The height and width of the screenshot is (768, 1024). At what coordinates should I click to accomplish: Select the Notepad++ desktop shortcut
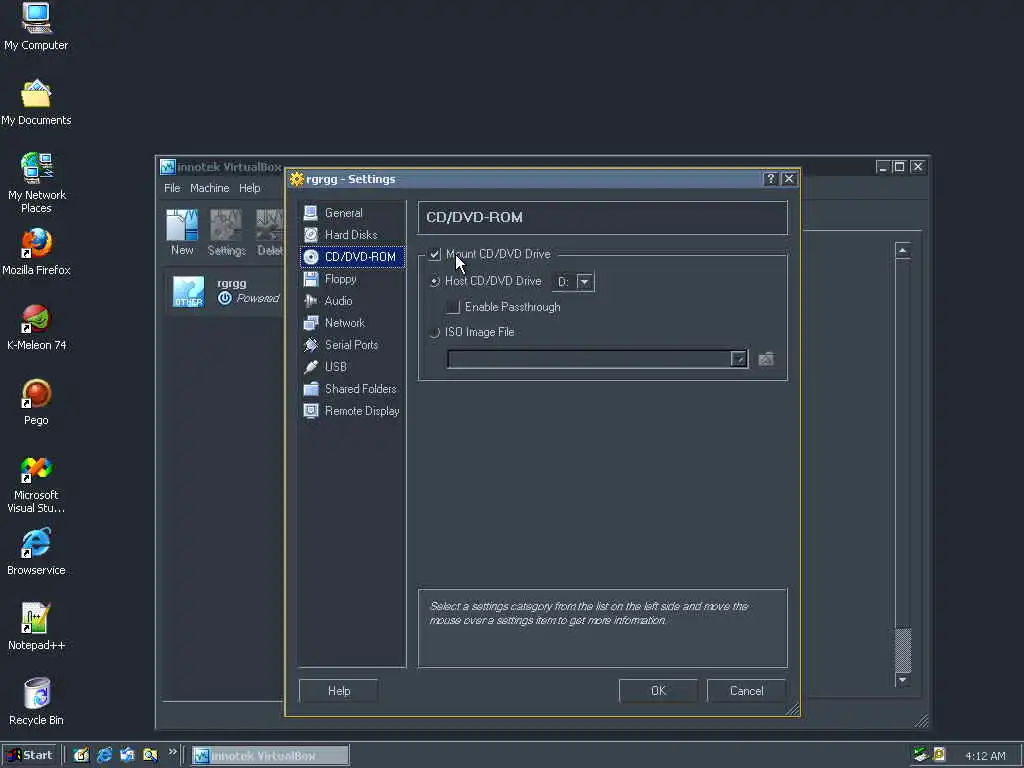pyautogui.click(x=36, y=627)
